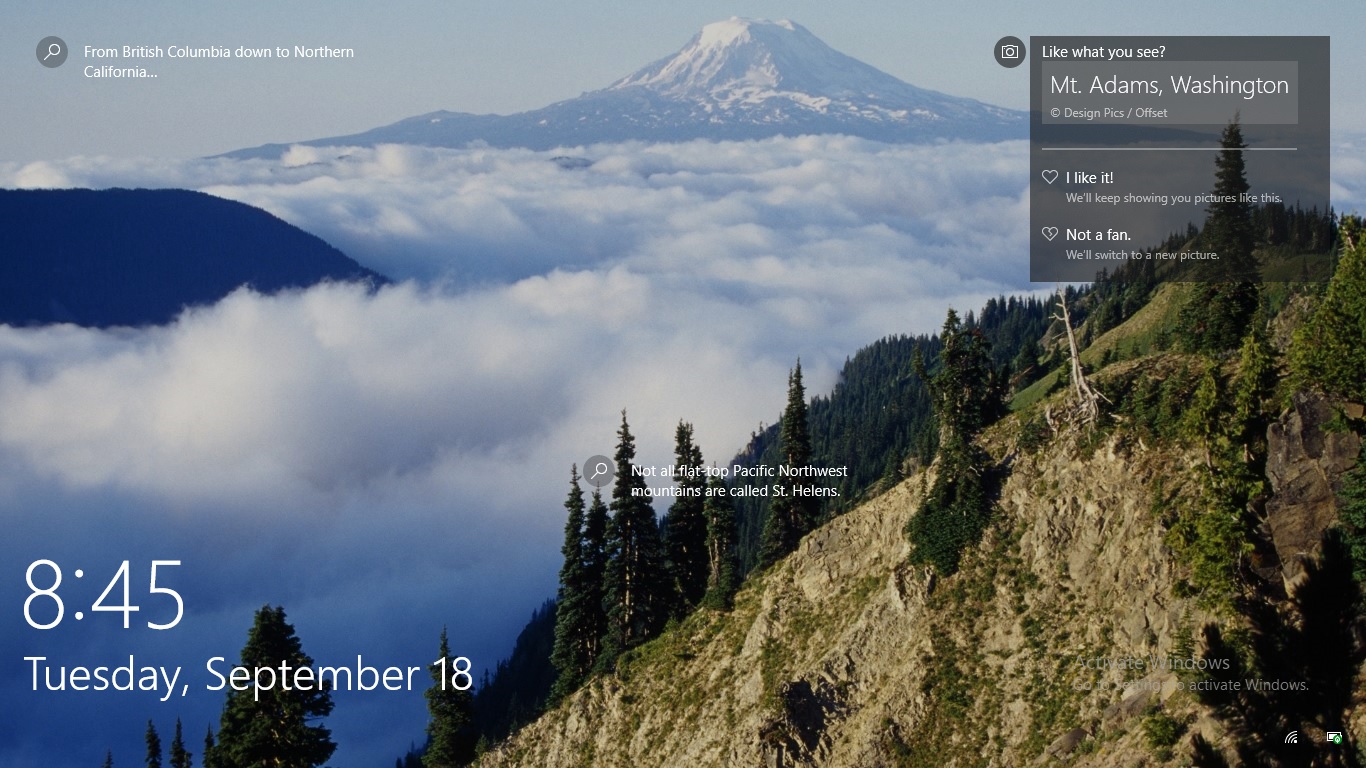
Task: Open the Wi-Fi network status icon
Action: [1291, 738]
